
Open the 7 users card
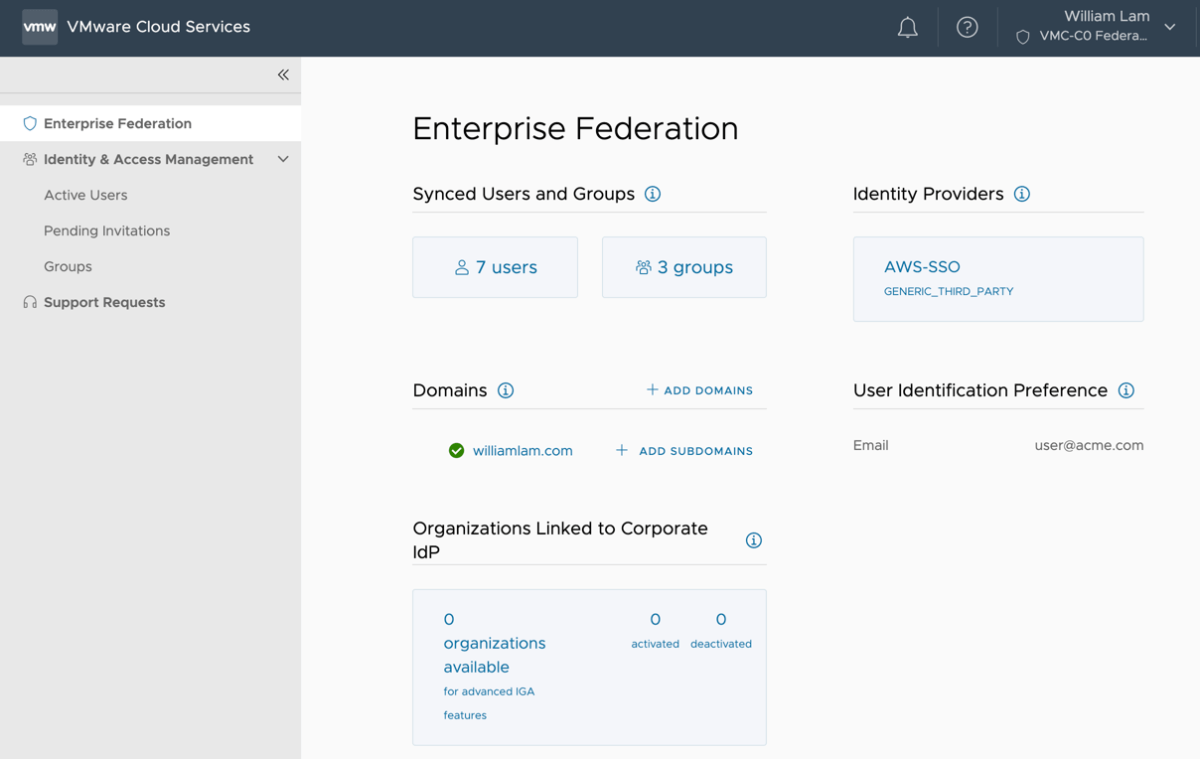click(x=495, y=267)
